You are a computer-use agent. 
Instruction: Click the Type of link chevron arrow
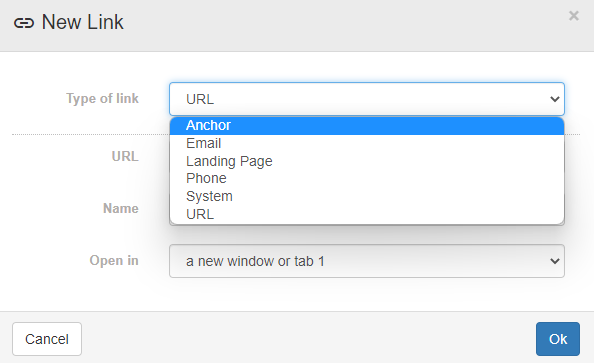point(555,99)
